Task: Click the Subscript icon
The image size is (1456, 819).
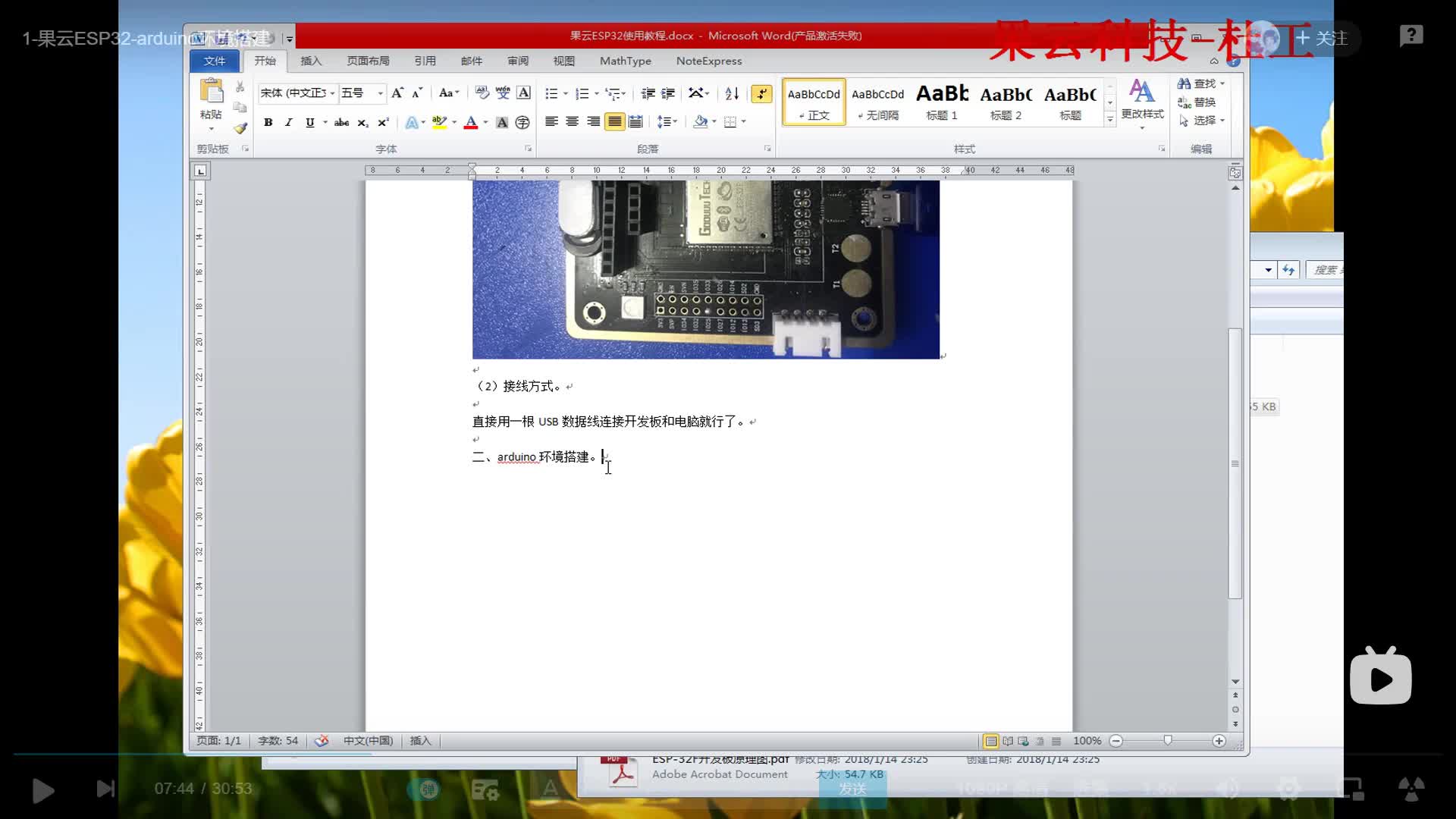Action: [363, 122]
